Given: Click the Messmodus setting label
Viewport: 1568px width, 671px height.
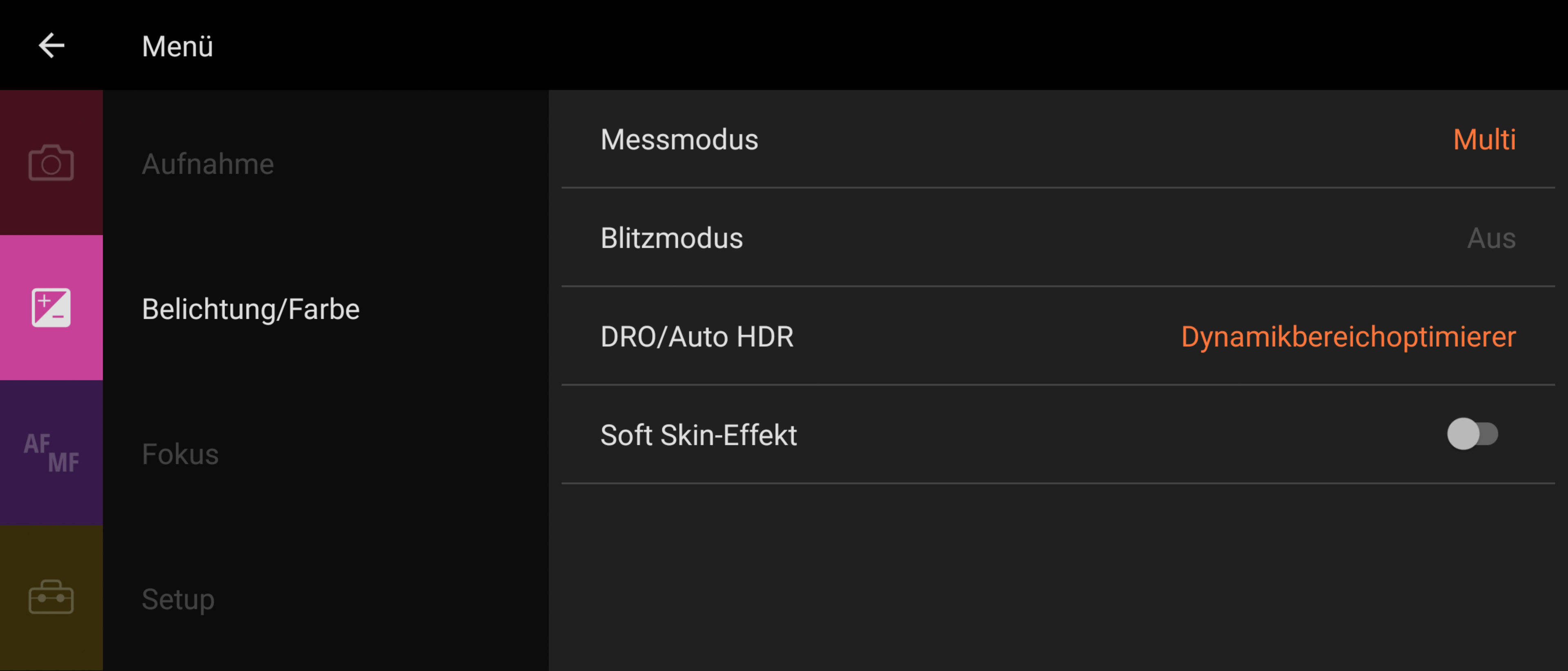Looking at the screenshot, I should tap(679, 140).
